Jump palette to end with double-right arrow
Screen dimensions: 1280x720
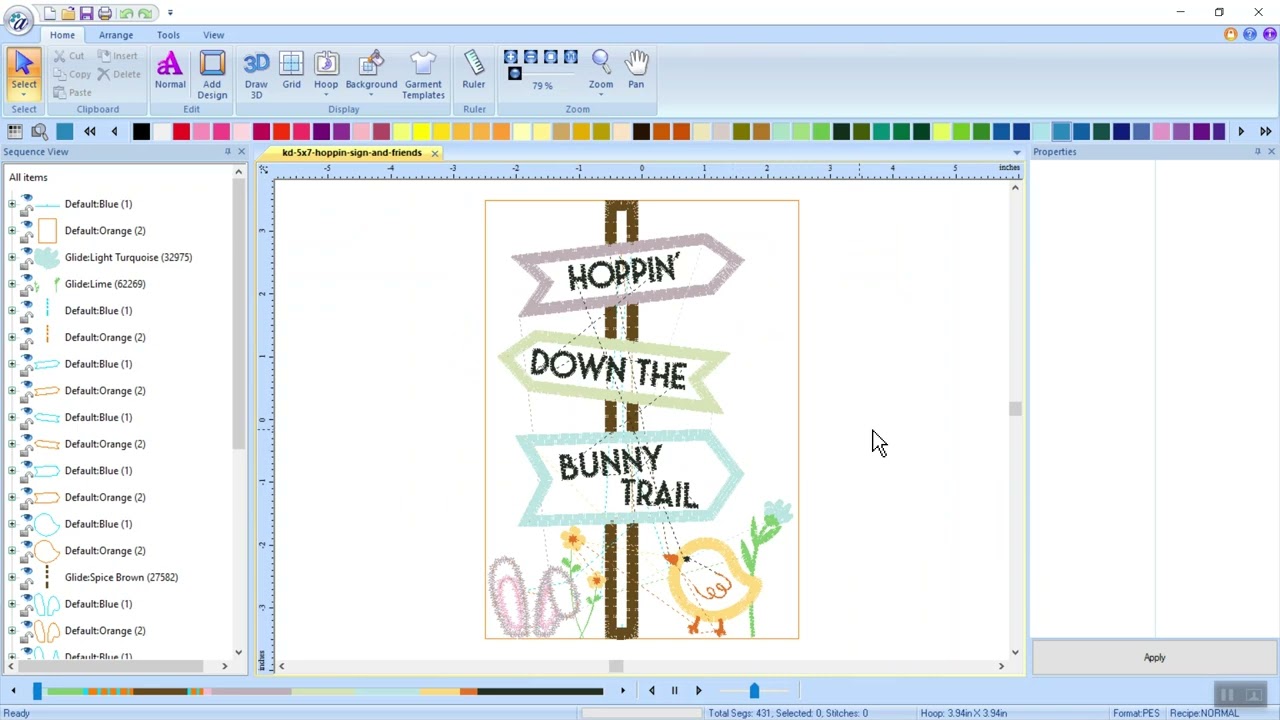click(x=1265, y=131)
